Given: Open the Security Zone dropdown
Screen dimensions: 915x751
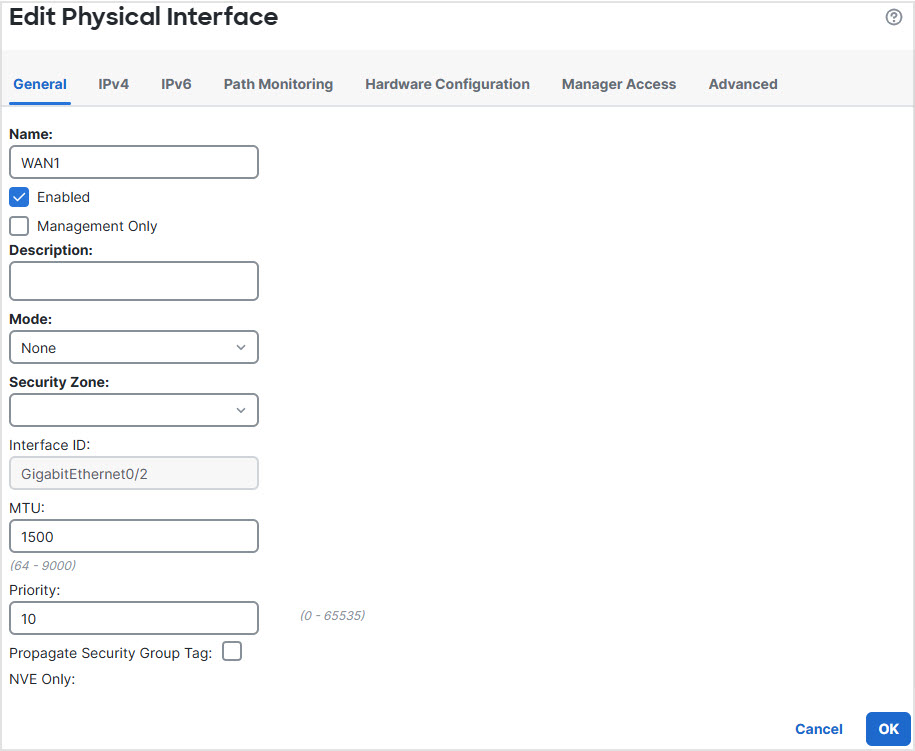Looking at the screenshot, I should point(133,410).
